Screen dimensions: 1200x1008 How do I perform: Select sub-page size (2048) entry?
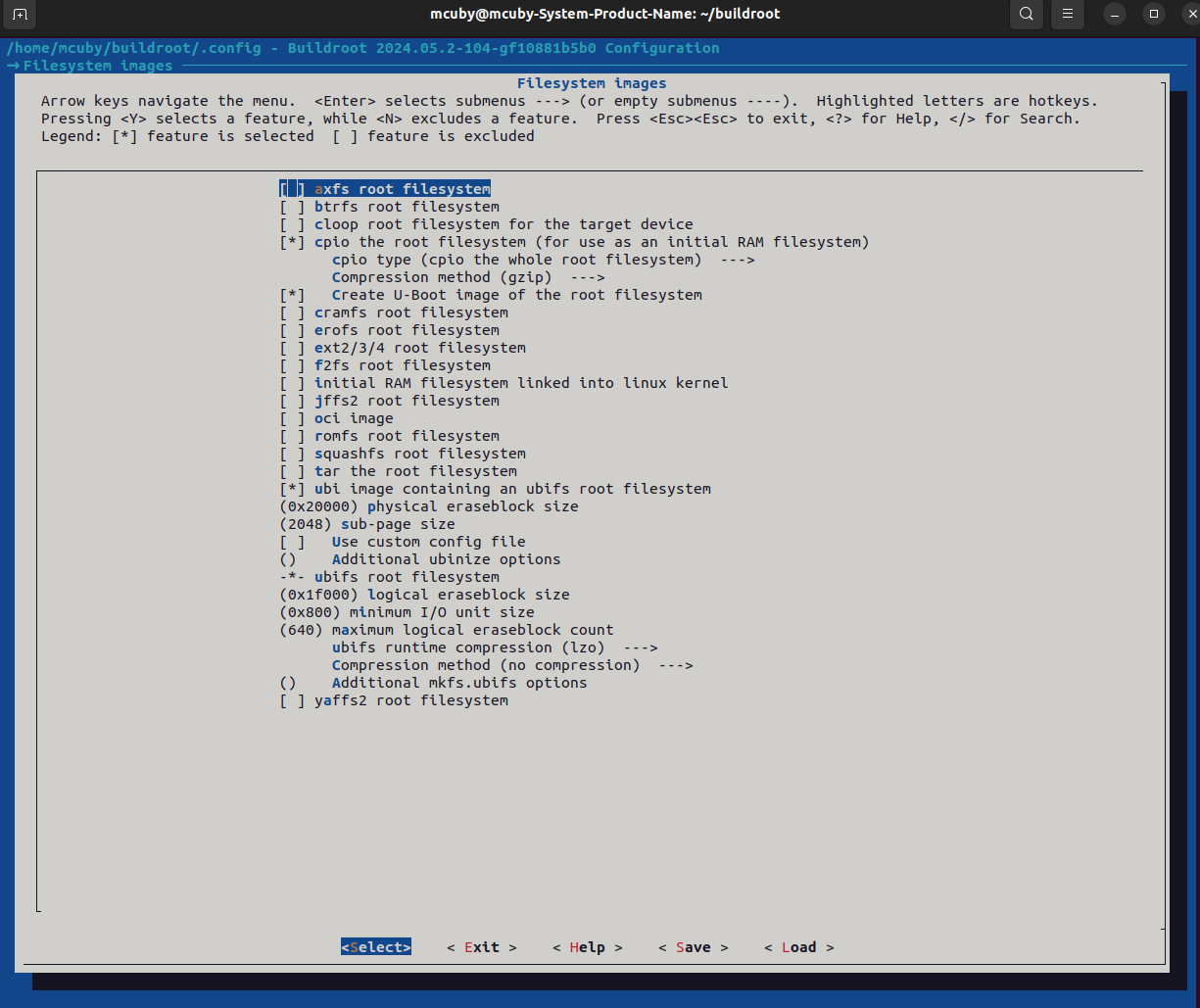pyautogui.click(x=367, y=524)
